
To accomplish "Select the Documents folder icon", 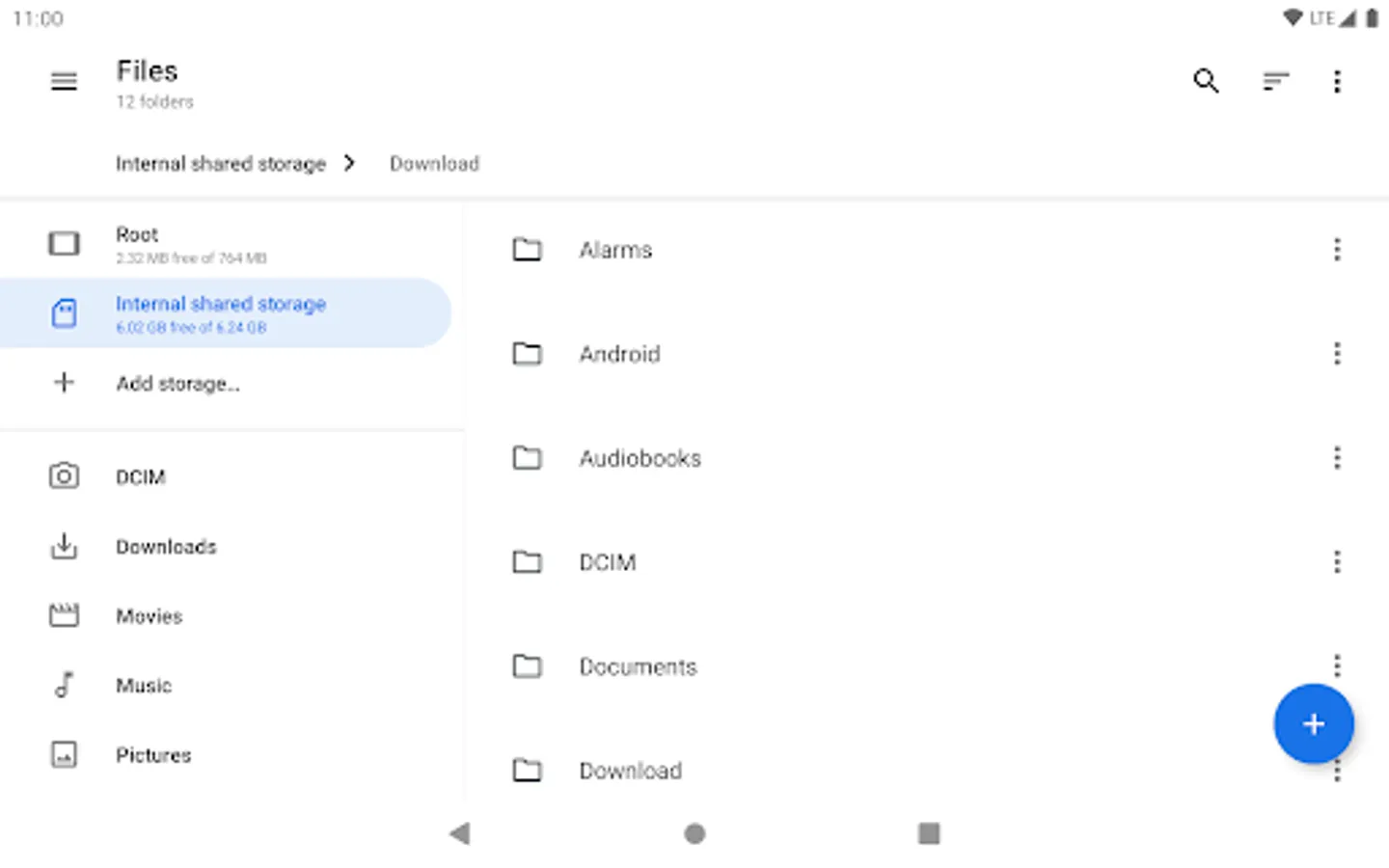I will pyautogui.click(x=527, y=666).
